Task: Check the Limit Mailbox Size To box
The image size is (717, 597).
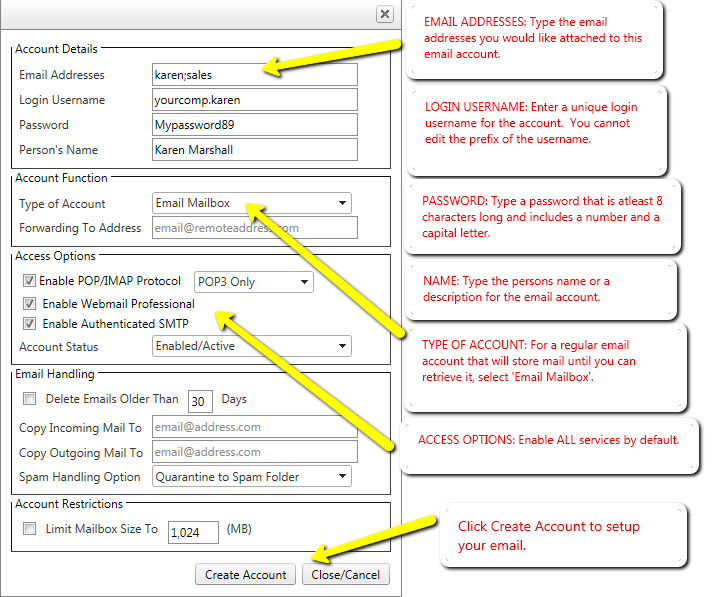Action: (x=30, y=529)
